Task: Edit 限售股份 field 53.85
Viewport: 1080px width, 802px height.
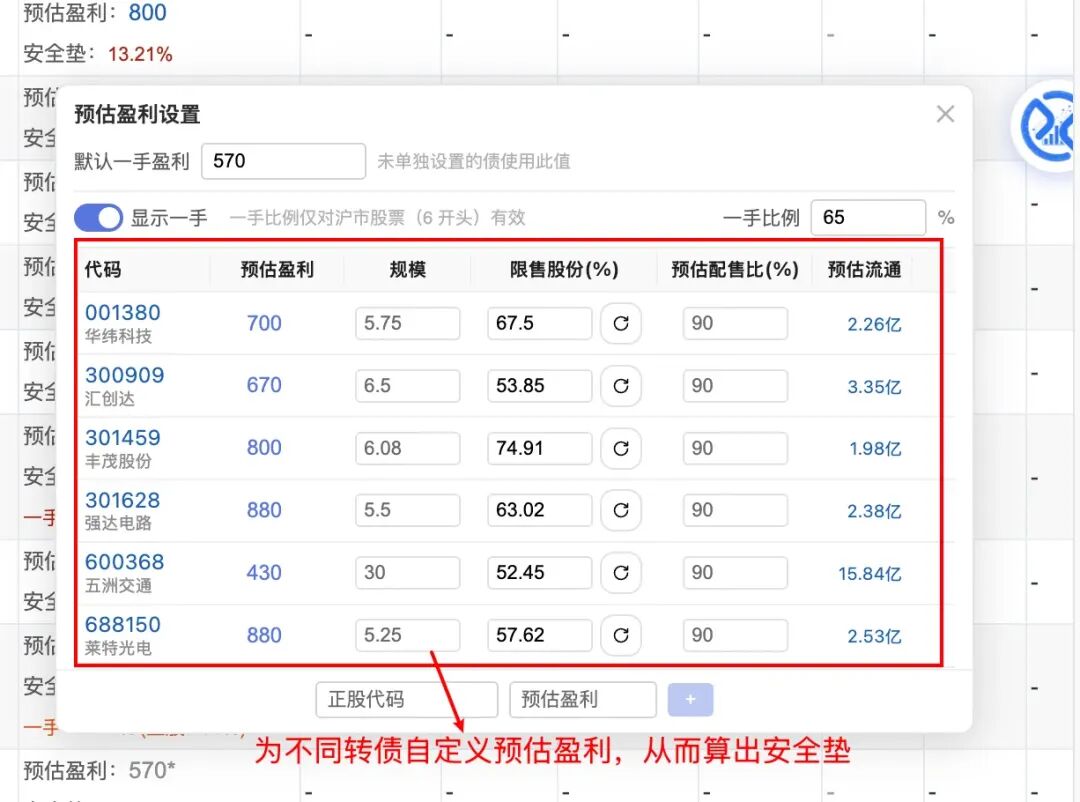Action: pyautogui.click(x=539, y=386)
